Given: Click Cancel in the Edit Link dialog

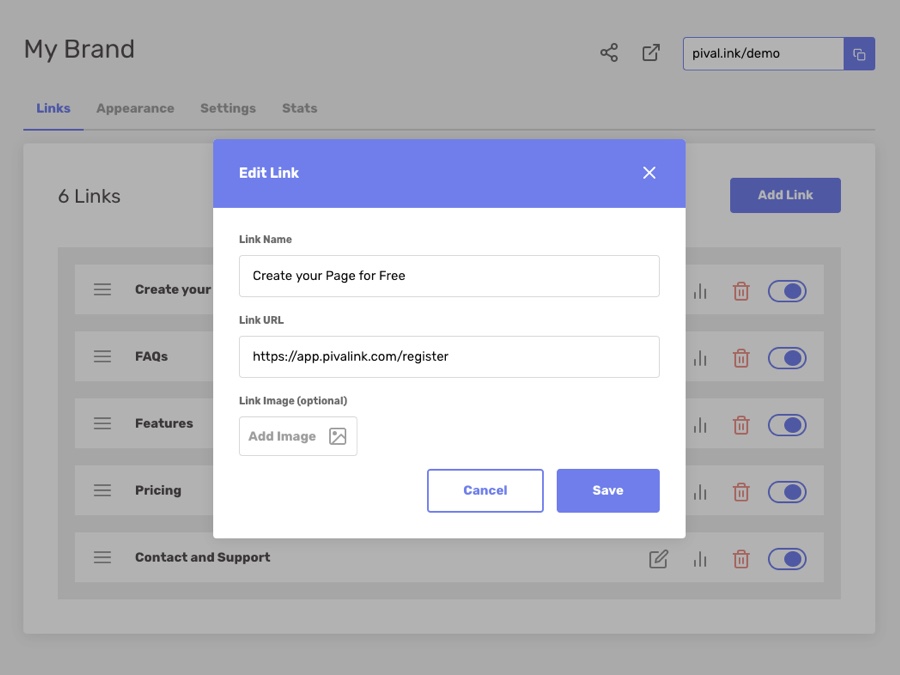Looking at the screenshot, I should pos(485,491).
